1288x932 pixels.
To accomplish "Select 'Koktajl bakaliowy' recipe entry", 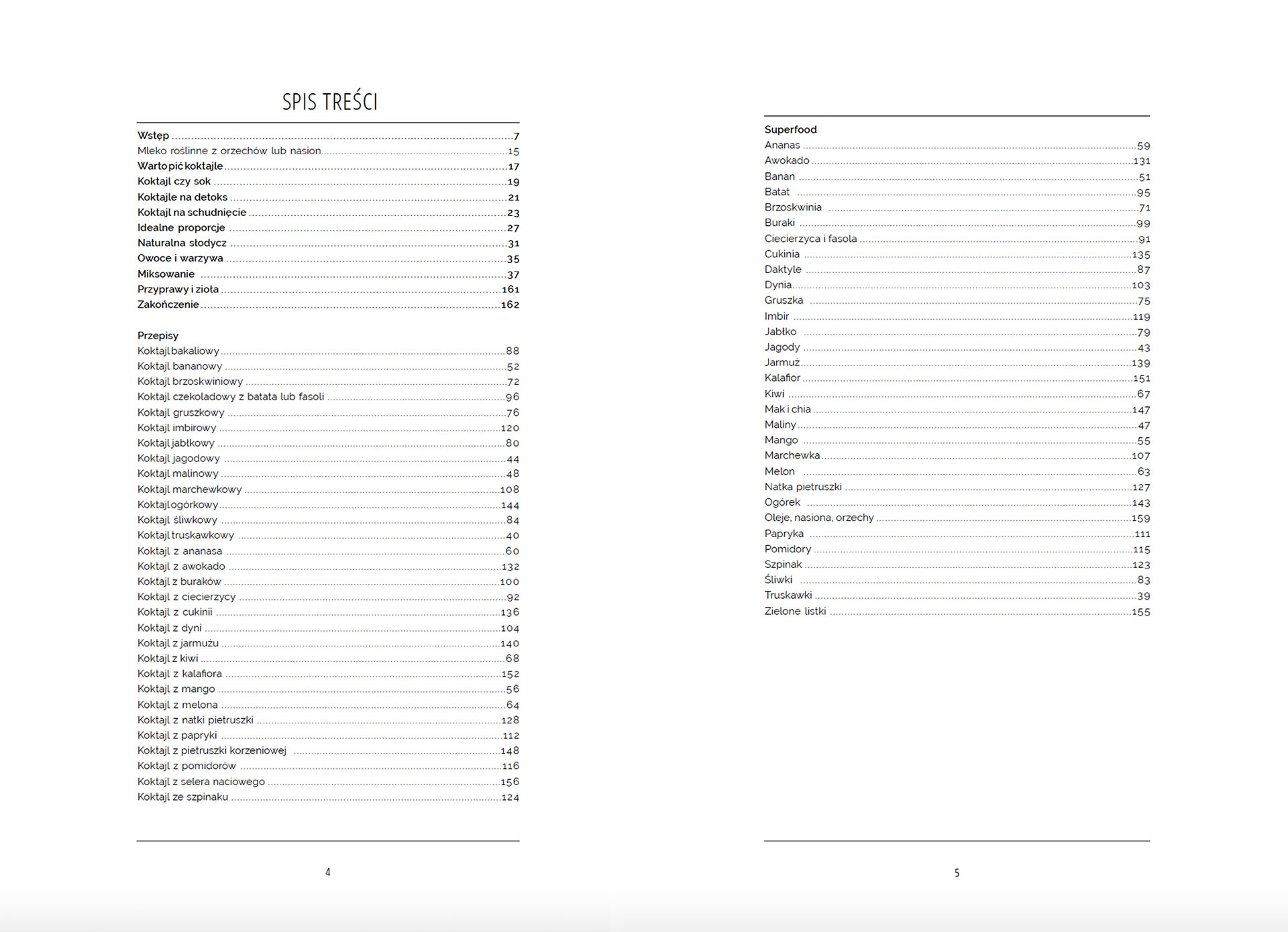I will 178,351.
